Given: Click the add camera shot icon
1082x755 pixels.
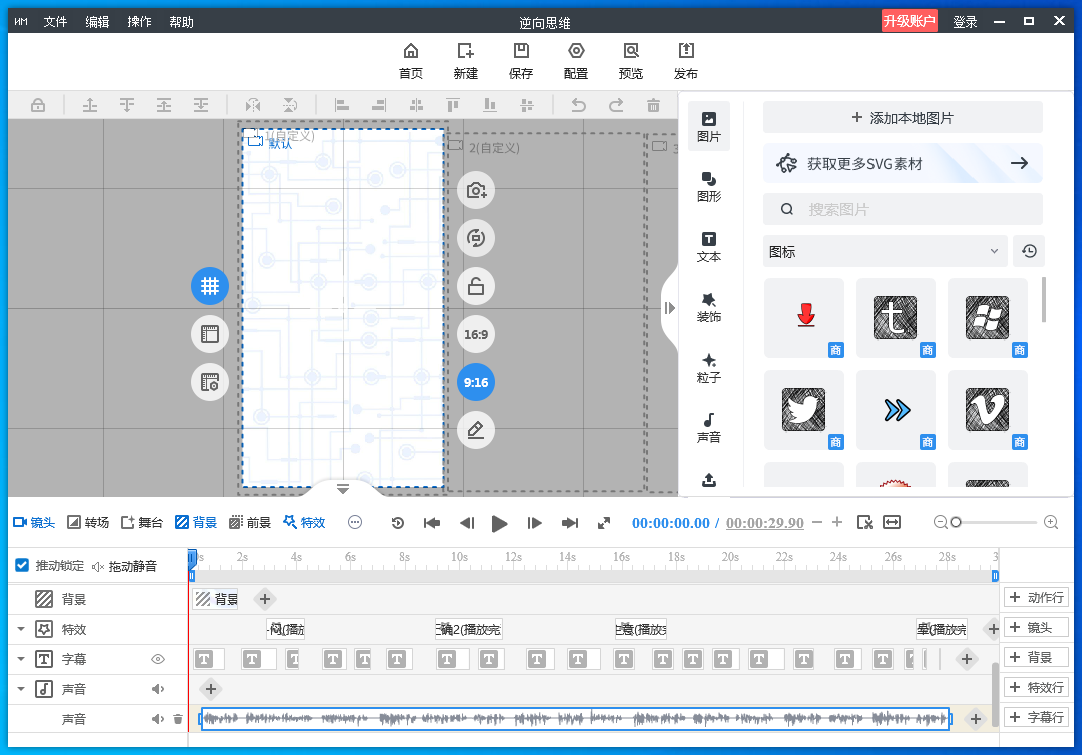Looking at the screenshot, I should (x=476, y=190).
